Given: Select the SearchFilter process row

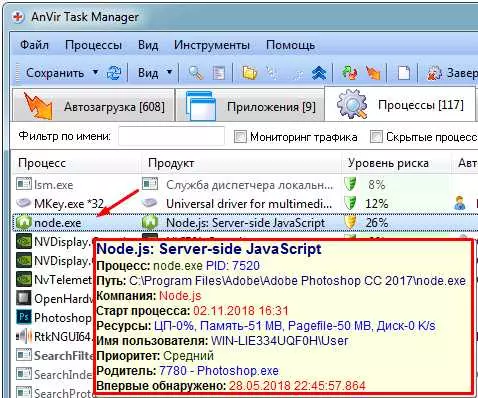Looking at the screenshot, I should [53, 355].
